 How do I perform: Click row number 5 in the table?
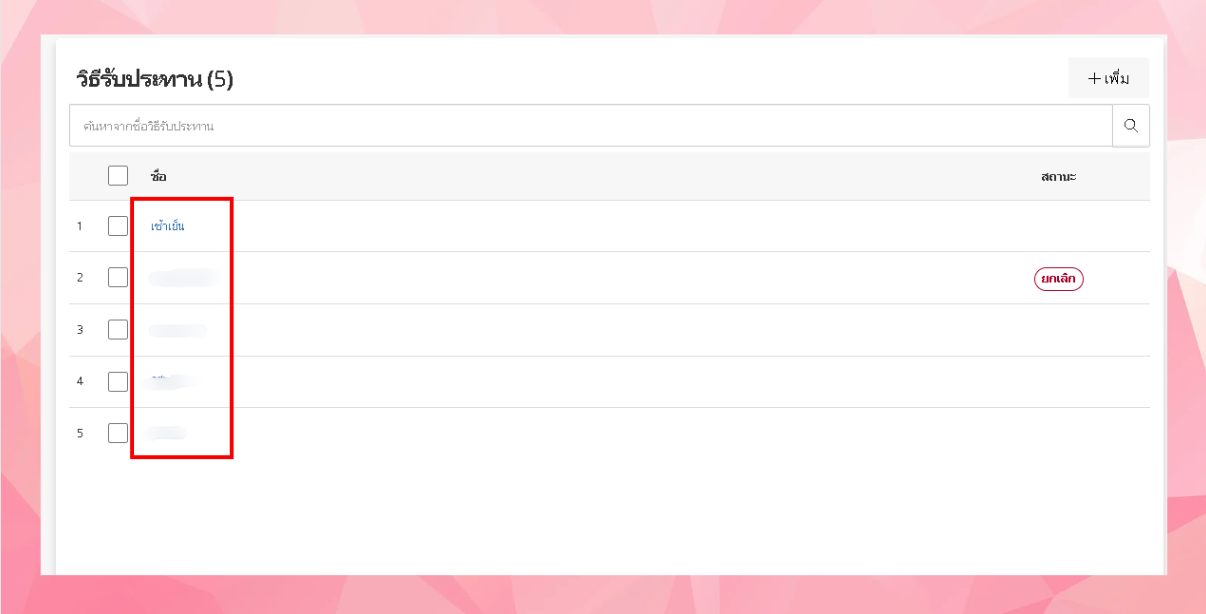(80, 433)
